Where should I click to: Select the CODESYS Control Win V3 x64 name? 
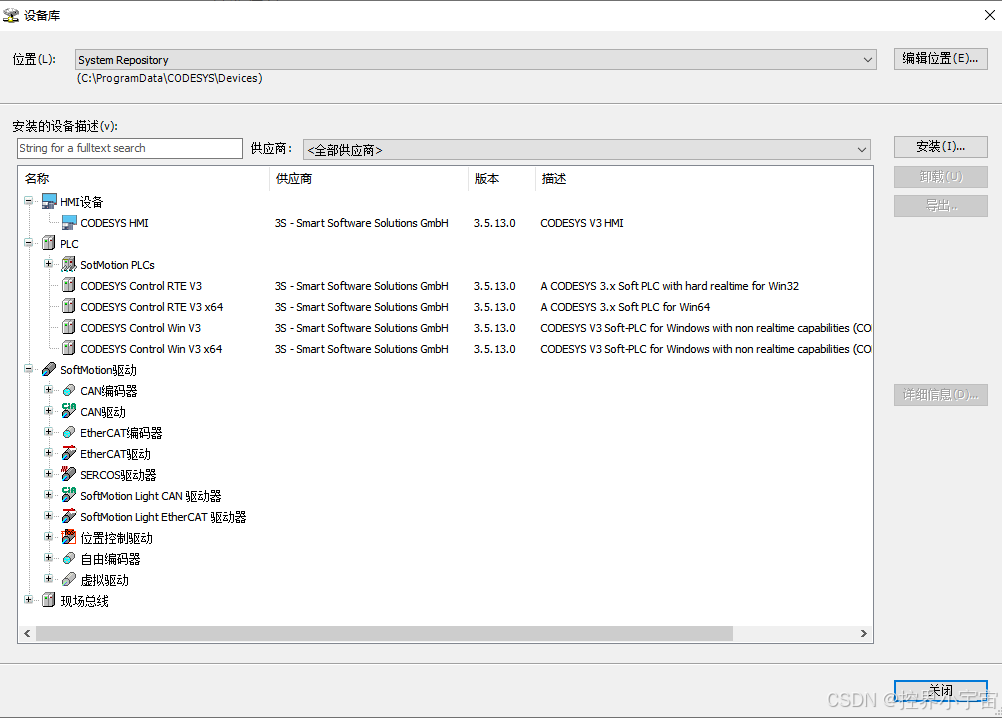point(151,349)
